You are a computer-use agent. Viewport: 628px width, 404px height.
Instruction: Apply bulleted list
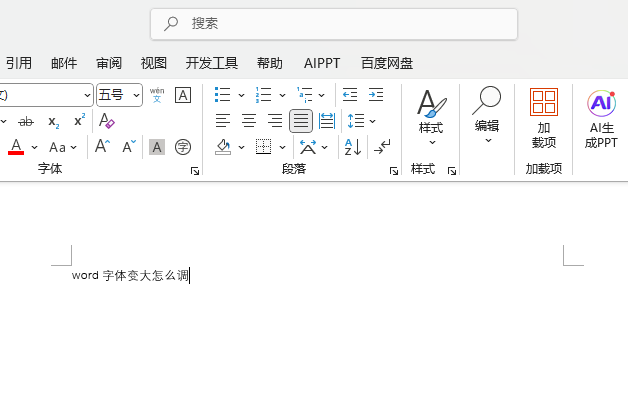(223, 95)
